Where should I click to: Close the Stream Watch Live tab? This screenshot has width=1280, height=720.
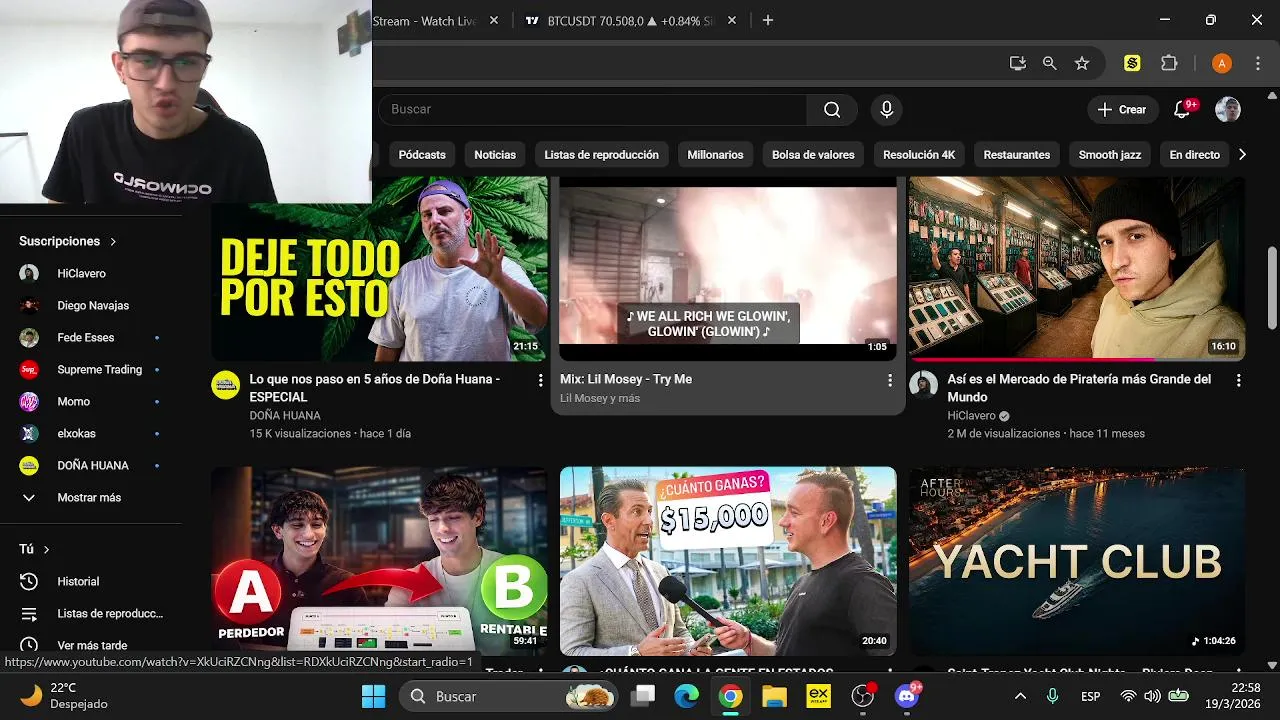[494, 20]
